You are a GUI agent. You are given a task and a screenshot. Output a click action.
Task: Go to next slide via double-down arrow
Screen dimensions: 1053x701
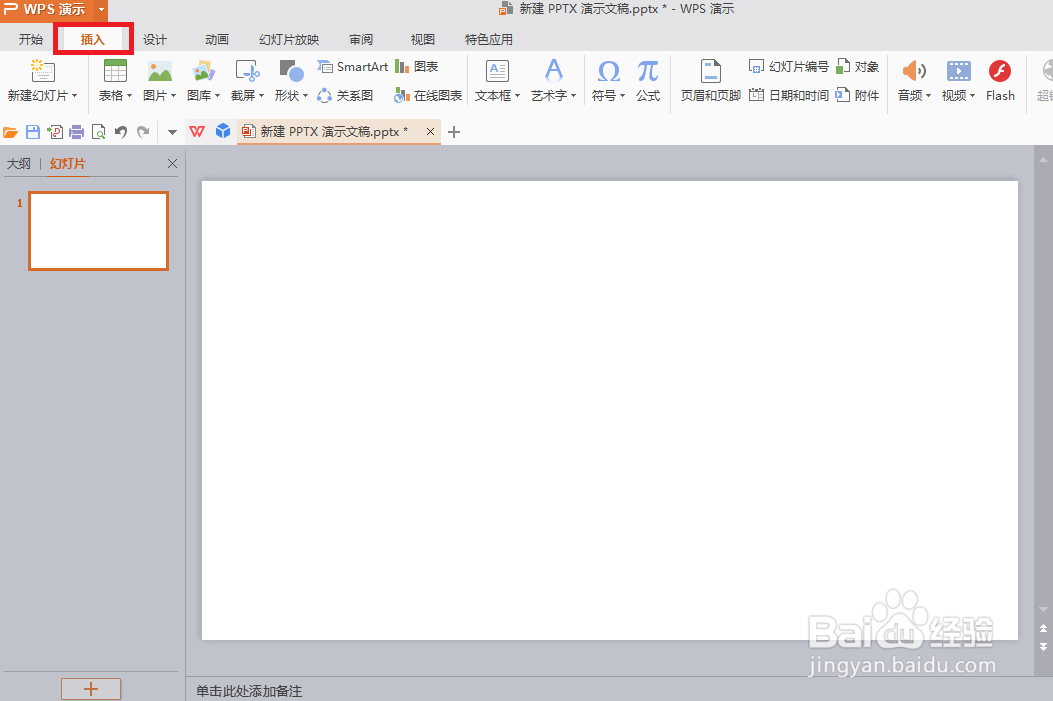coord(1043,647)
